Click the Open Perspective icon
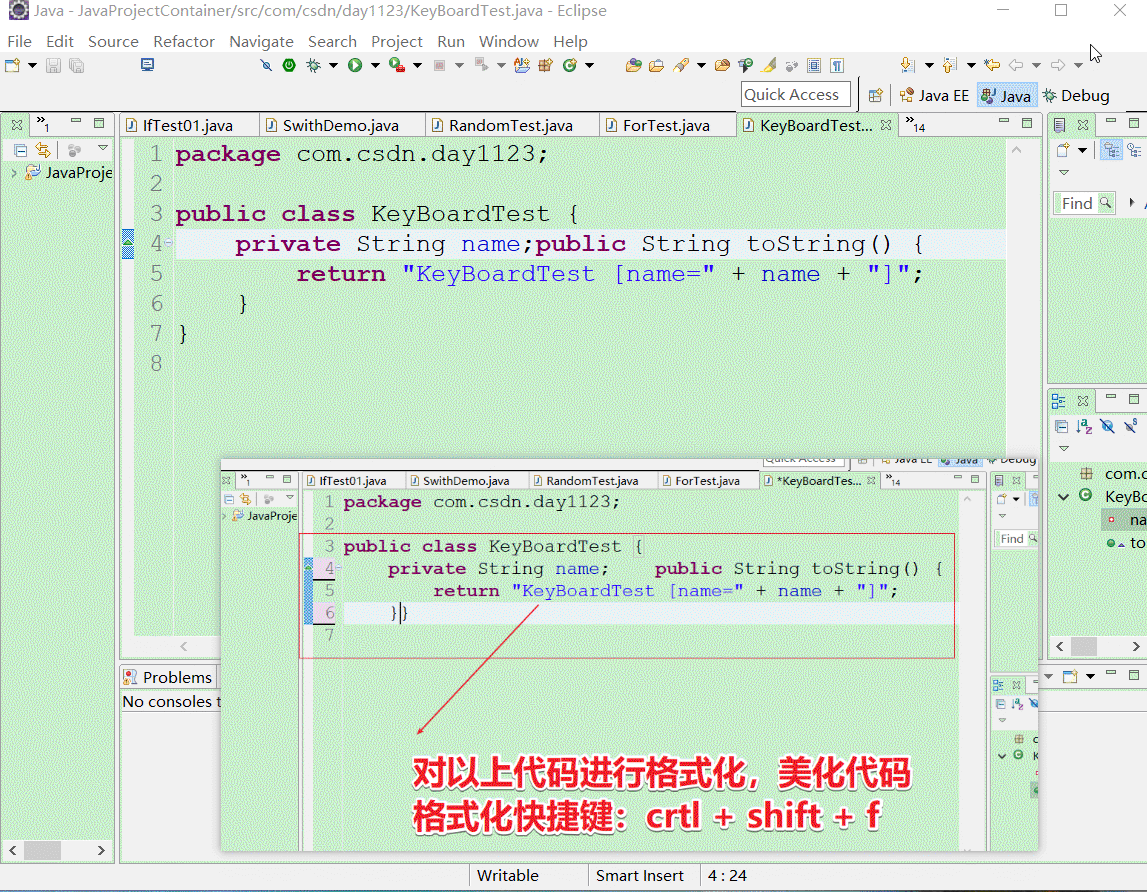The width and height of the screenshot is (1147, 892). [876, 95]
